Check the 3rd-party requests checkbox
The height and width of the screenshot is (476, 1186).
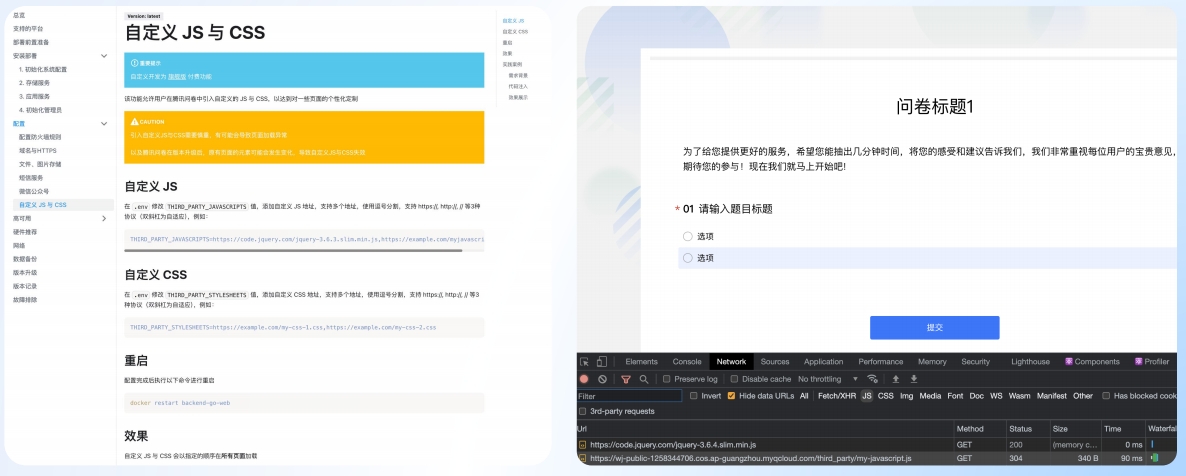click(582, 412)
